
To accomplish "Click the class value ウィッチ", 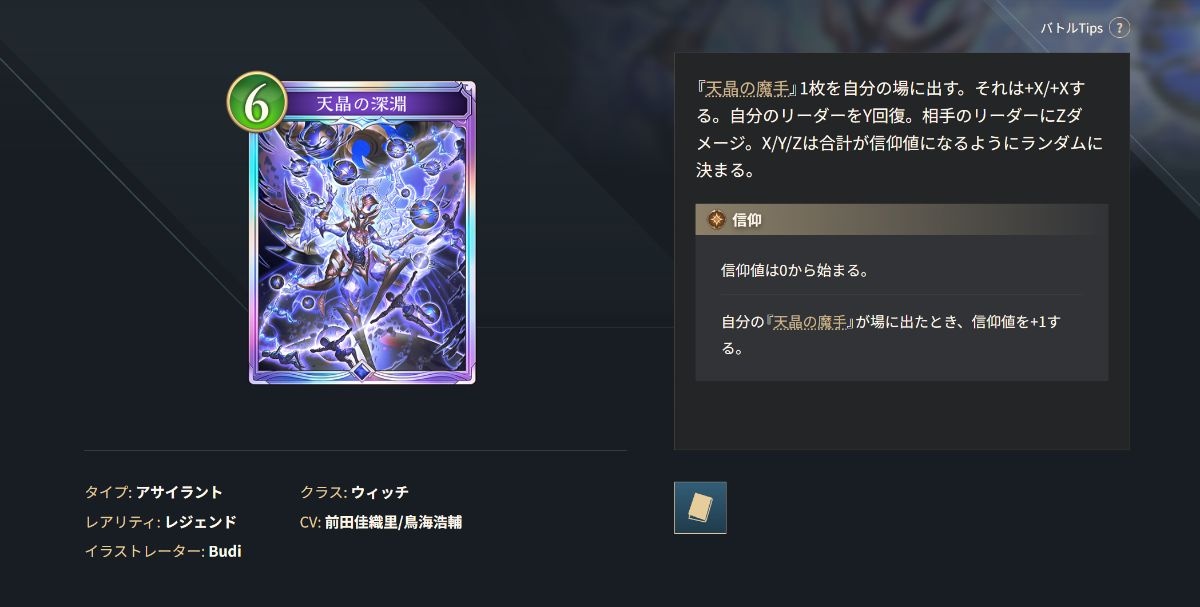I will 380,492.
